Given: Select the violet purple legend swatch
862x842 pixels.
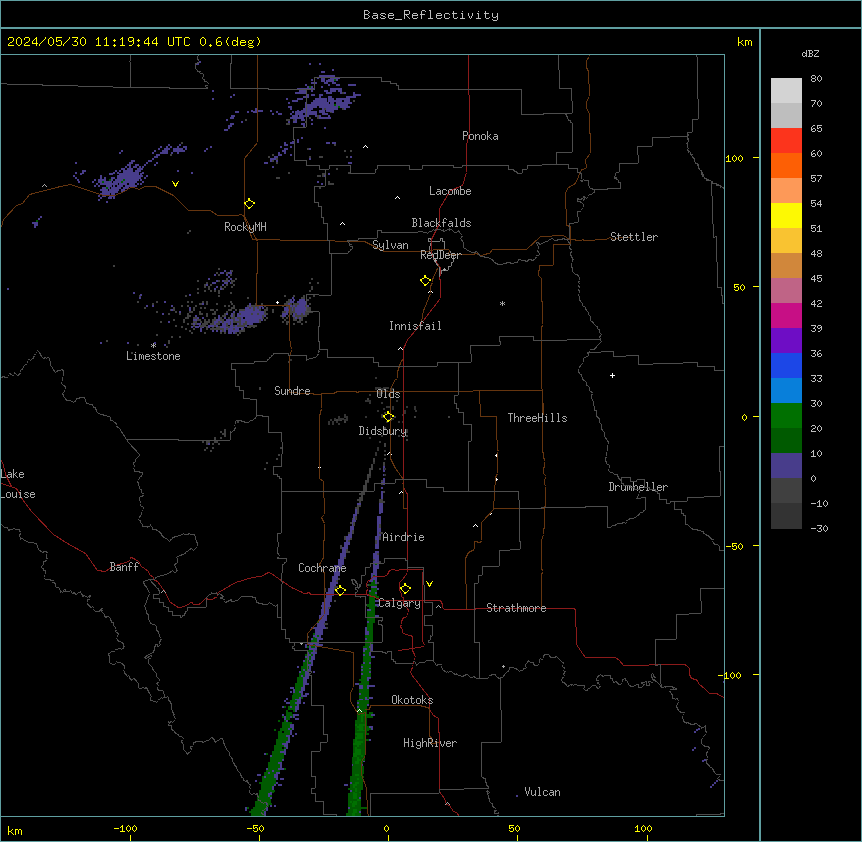Looking at the screenshot, I should point(786,341).
